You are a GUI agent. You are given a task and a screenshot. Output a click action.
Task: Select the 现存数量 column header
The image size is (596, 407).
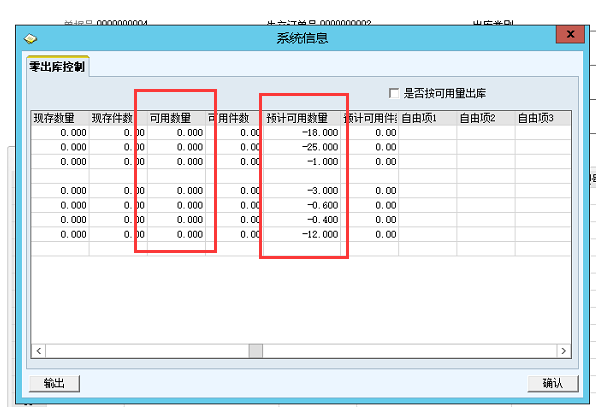click(x=60, y=118)
